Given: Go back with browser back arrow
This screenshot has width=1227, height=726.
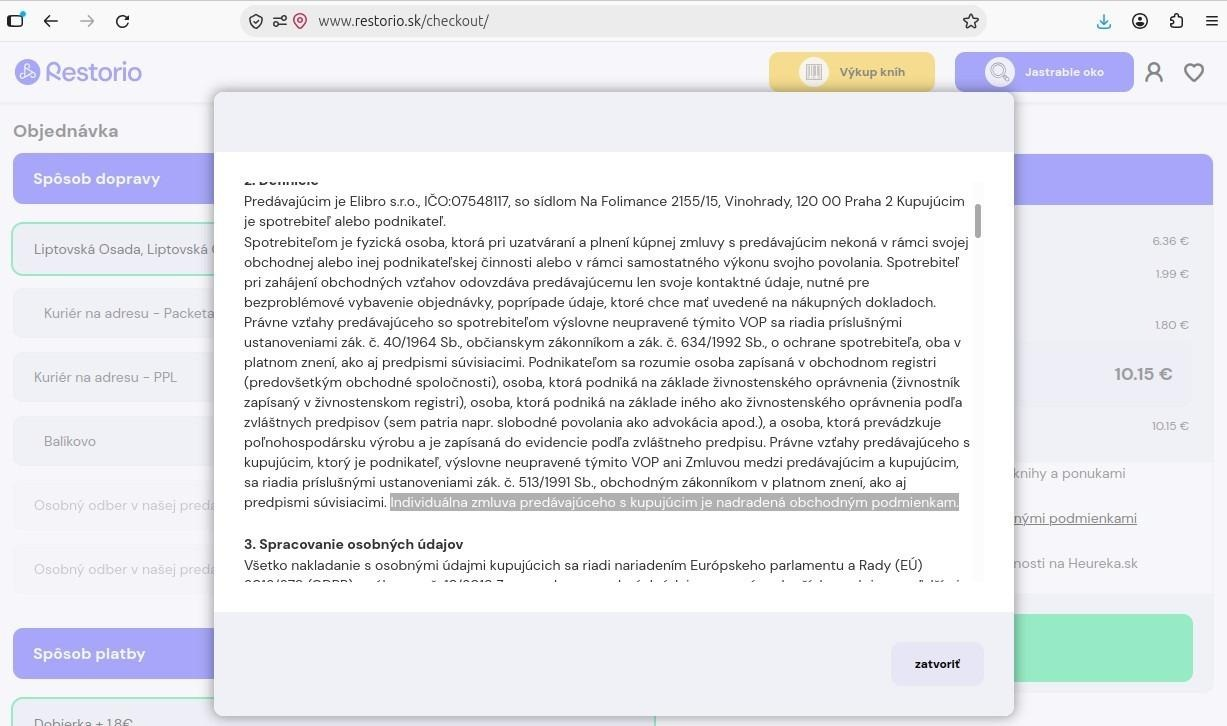Looking at the screenshot, I should tap(51, 21).
